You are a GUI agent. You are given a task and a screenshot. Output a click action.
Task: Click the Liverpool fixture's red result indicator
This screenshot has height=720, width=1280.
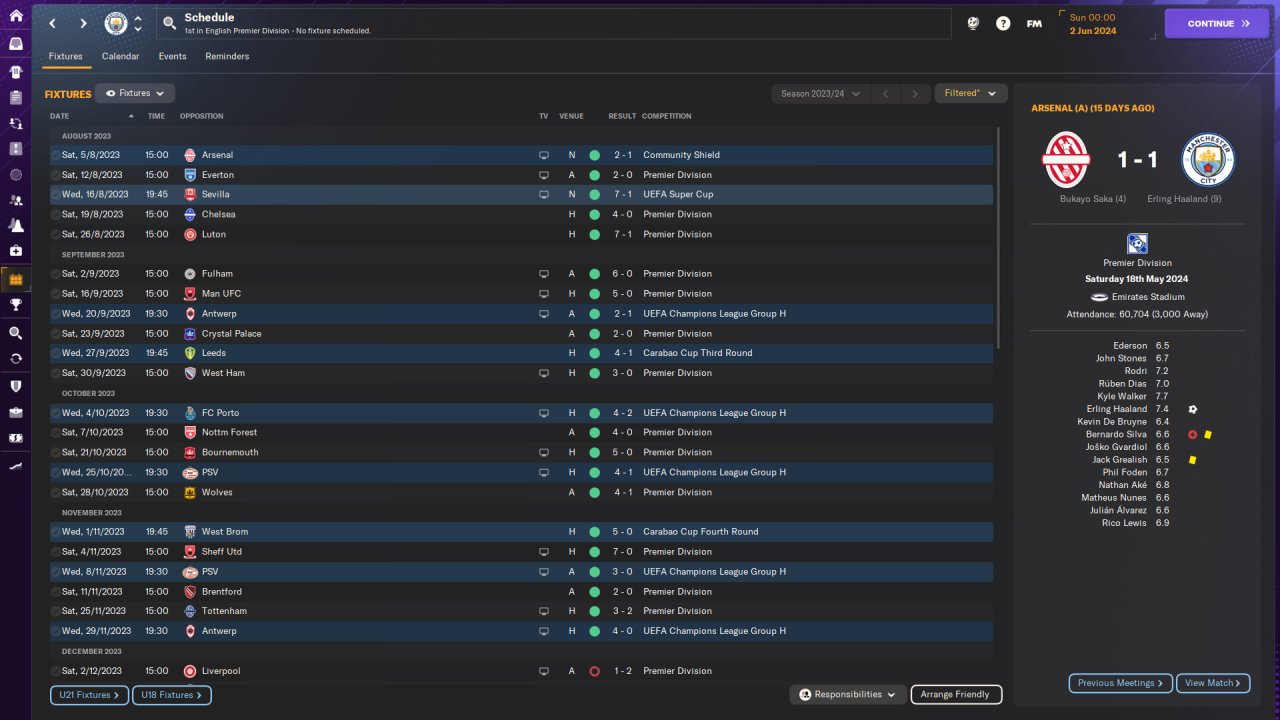click(594, 671)
